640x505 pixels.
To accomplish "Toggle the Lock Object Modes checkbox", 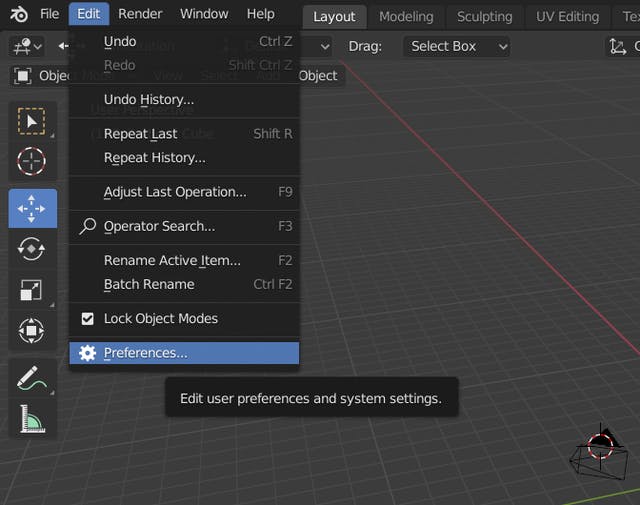I will click(x=87, y=318).
